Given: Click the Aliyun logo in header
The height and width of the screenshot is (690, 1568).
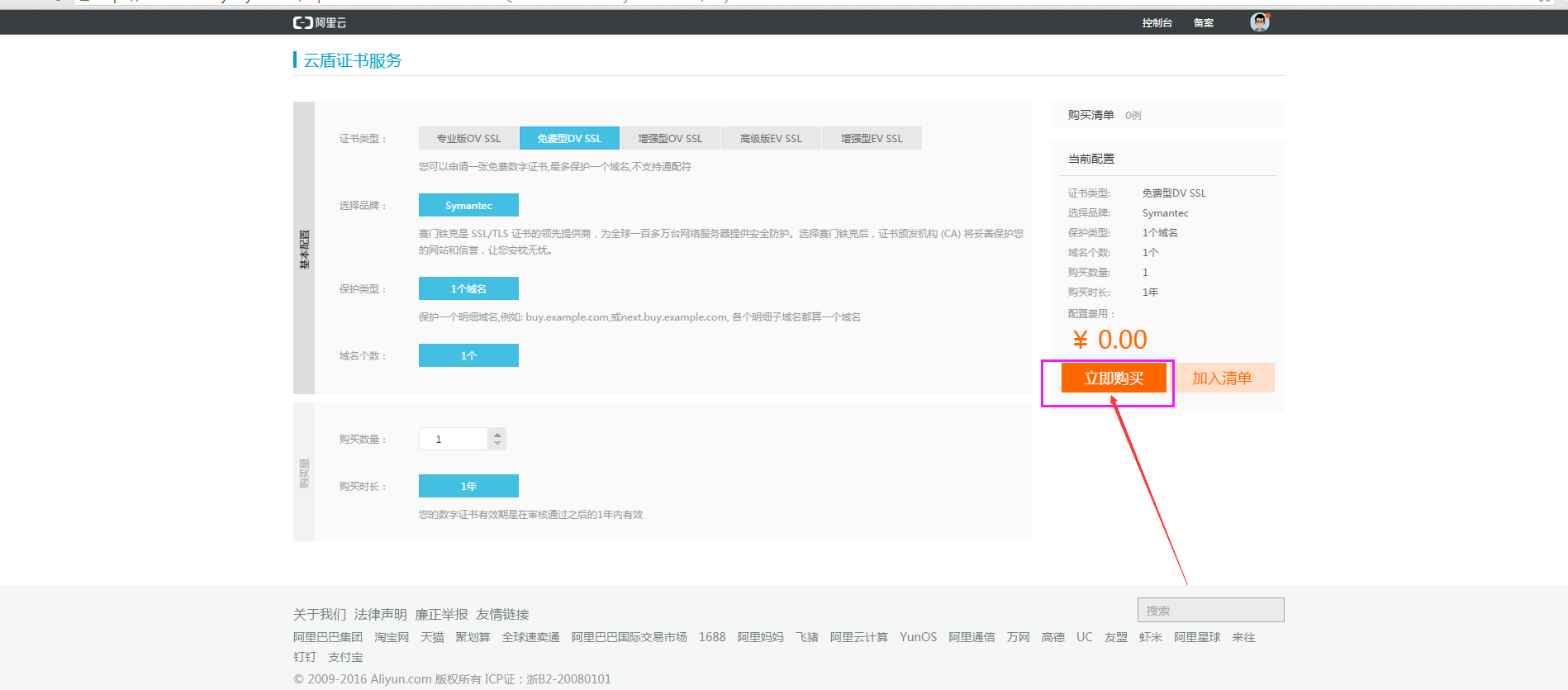Looking at the screenshot, I should pos(320,22).
